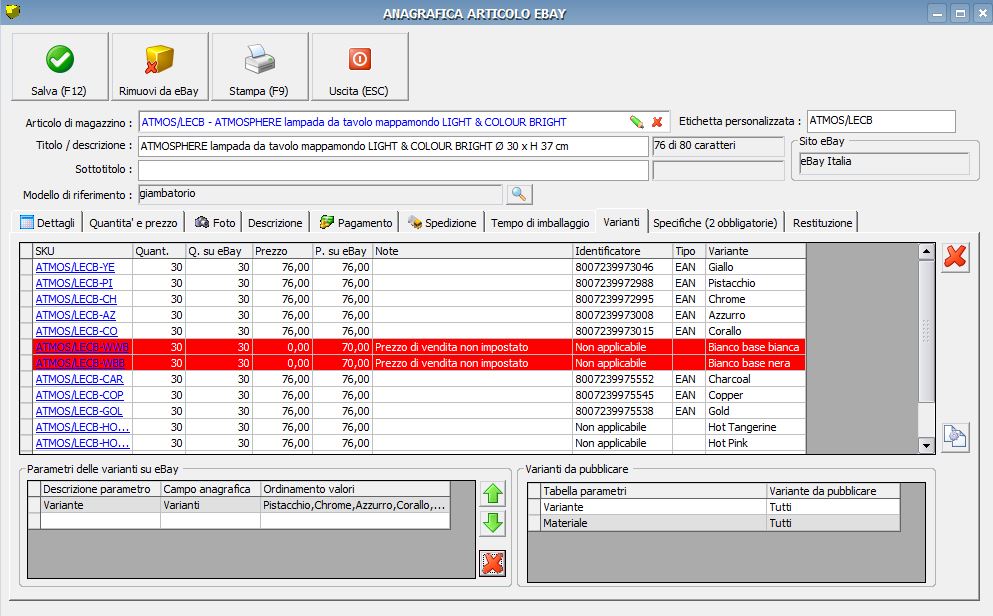This screenshot has width=993, height=616.
Task: Open the ATMOS/LECB-CAR SKU link
Action: [79, 379]
